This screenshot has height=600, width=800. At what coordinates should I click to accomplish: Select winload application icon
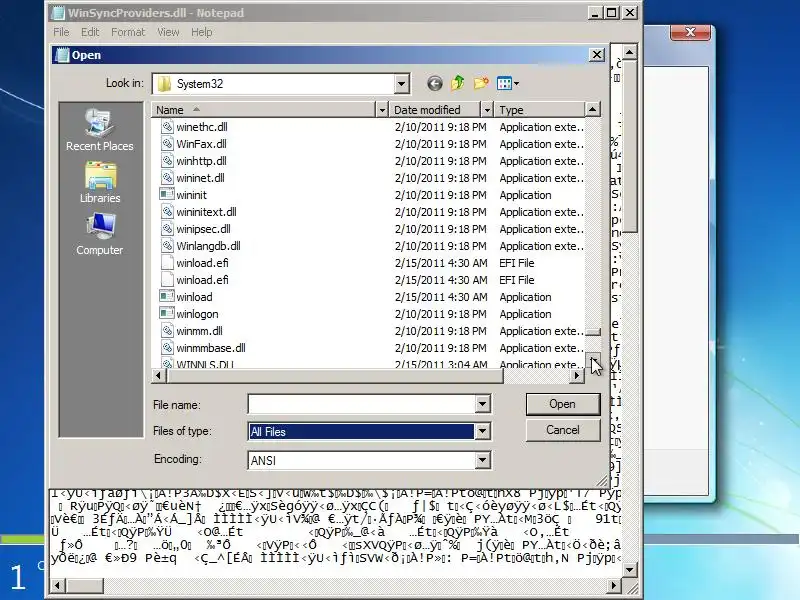(x=167, y=297)
